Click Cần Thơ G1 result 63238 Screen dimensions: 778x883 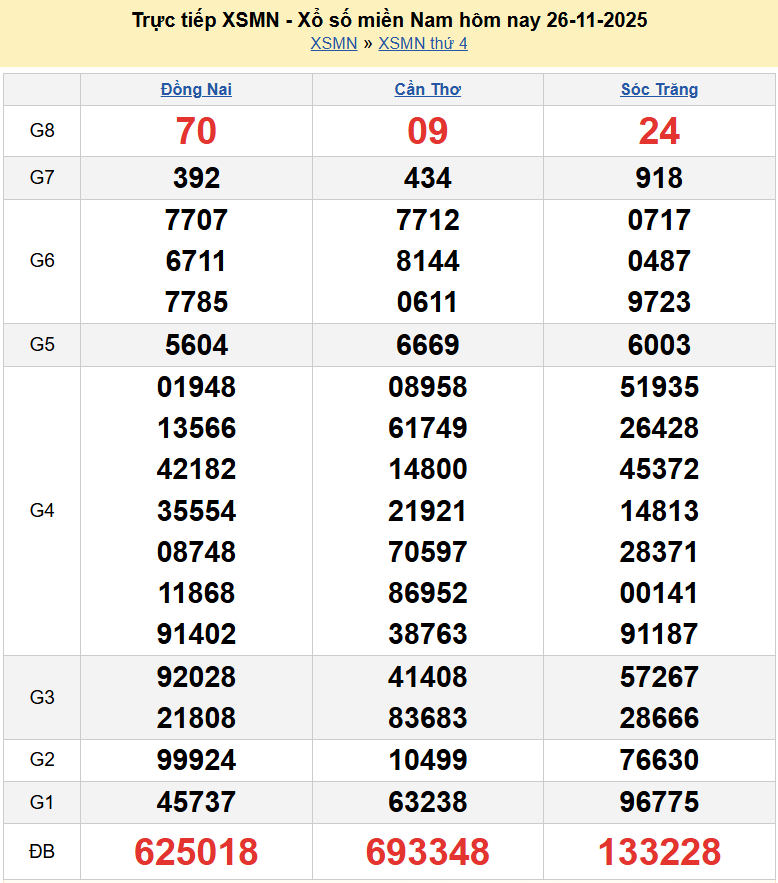click(x=427, y=802)
